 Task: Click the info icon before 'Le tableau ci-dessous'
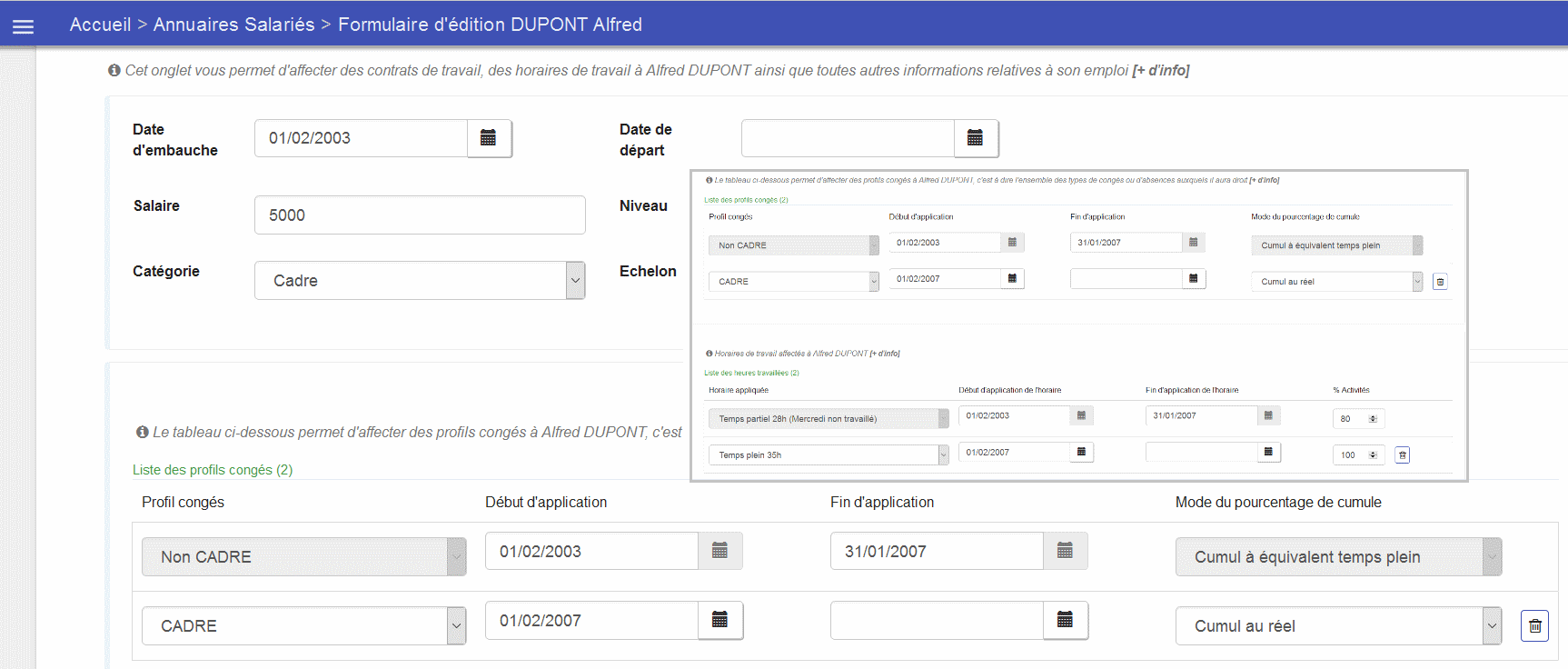point(142,432)
